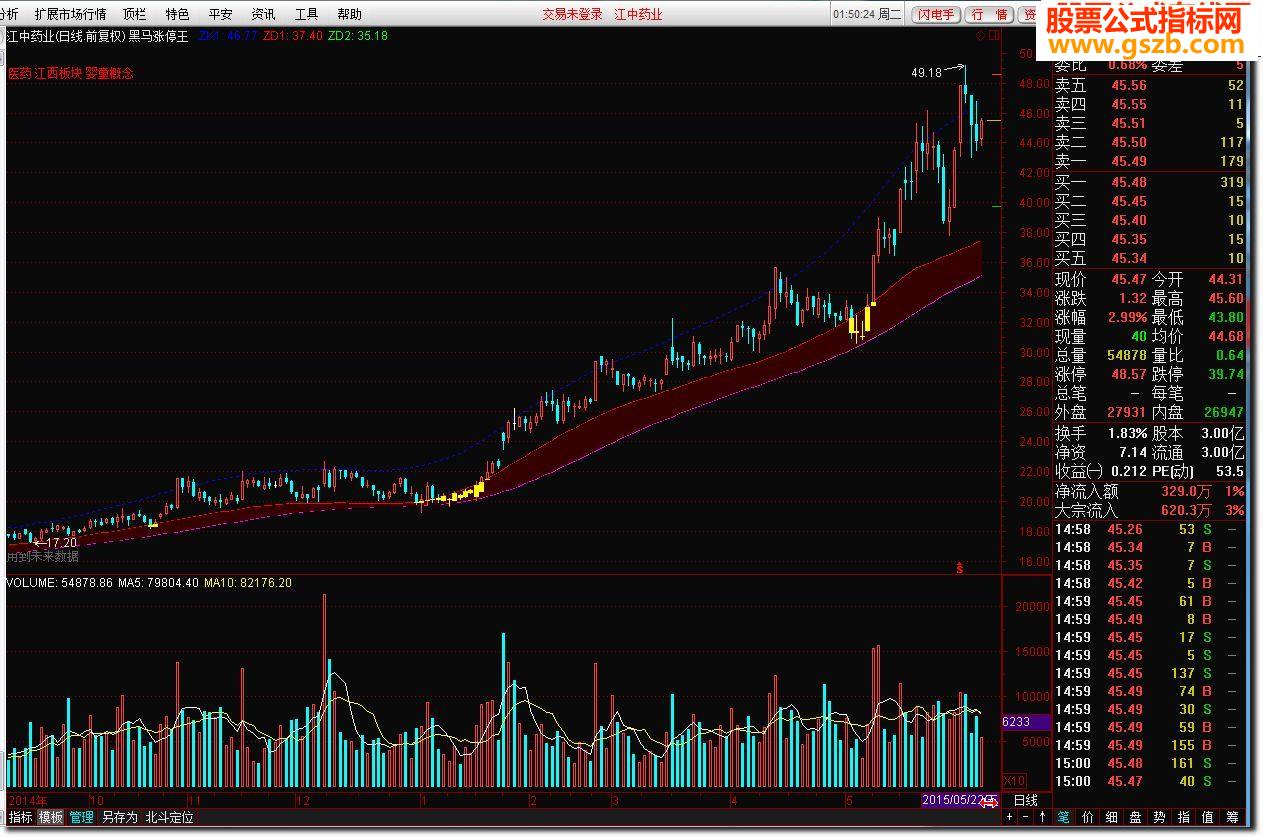Click the 另存为 save-as button

point(119,817)
